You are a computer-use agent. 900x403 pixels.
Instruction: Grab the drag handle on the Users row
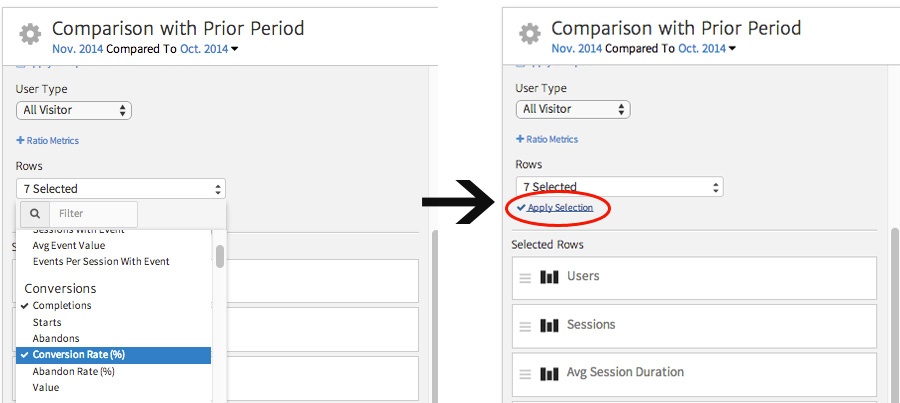pyautogui.click(x=524, y=277)
